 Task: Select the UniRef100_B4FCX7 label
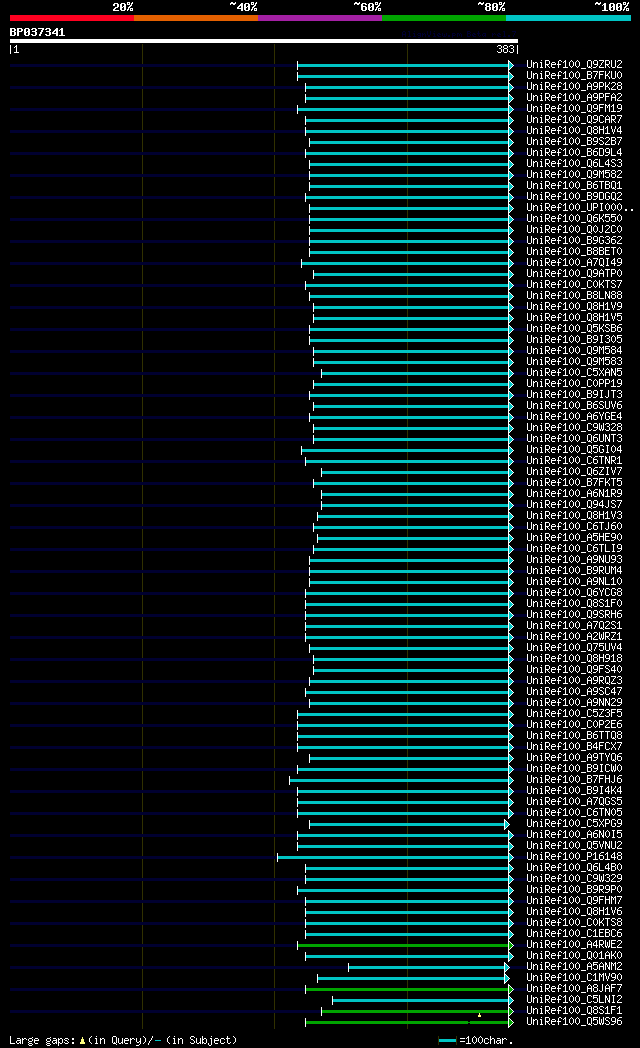(574, 747)
